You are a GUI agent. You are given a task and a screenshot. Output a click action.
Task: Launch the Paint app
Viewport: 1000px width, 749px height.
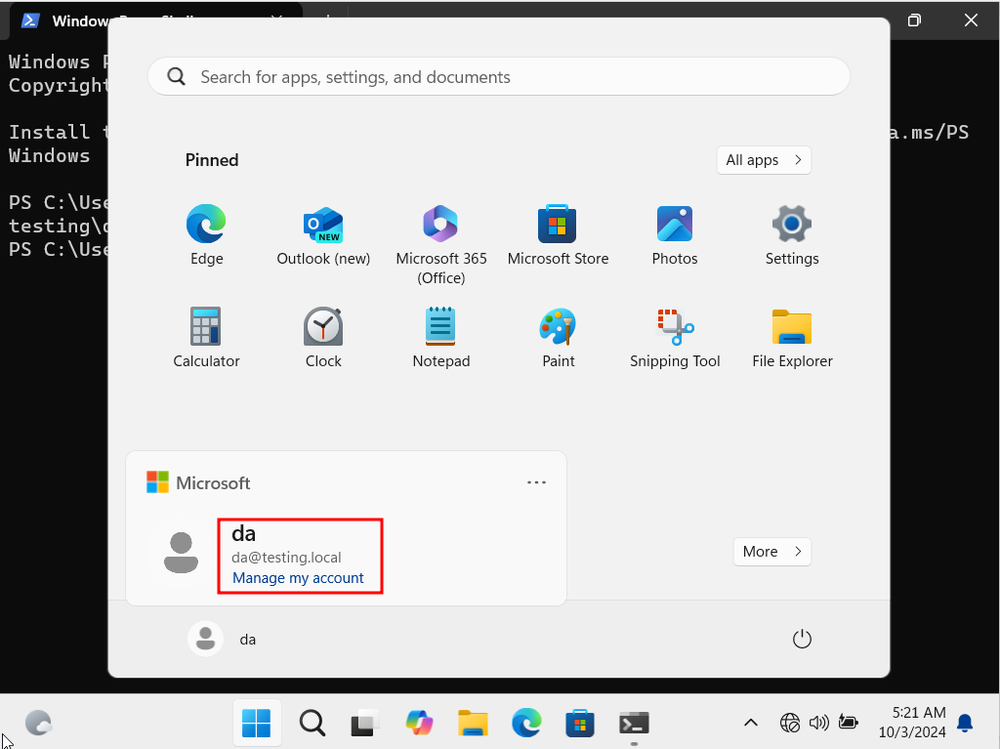click(558, 337)
